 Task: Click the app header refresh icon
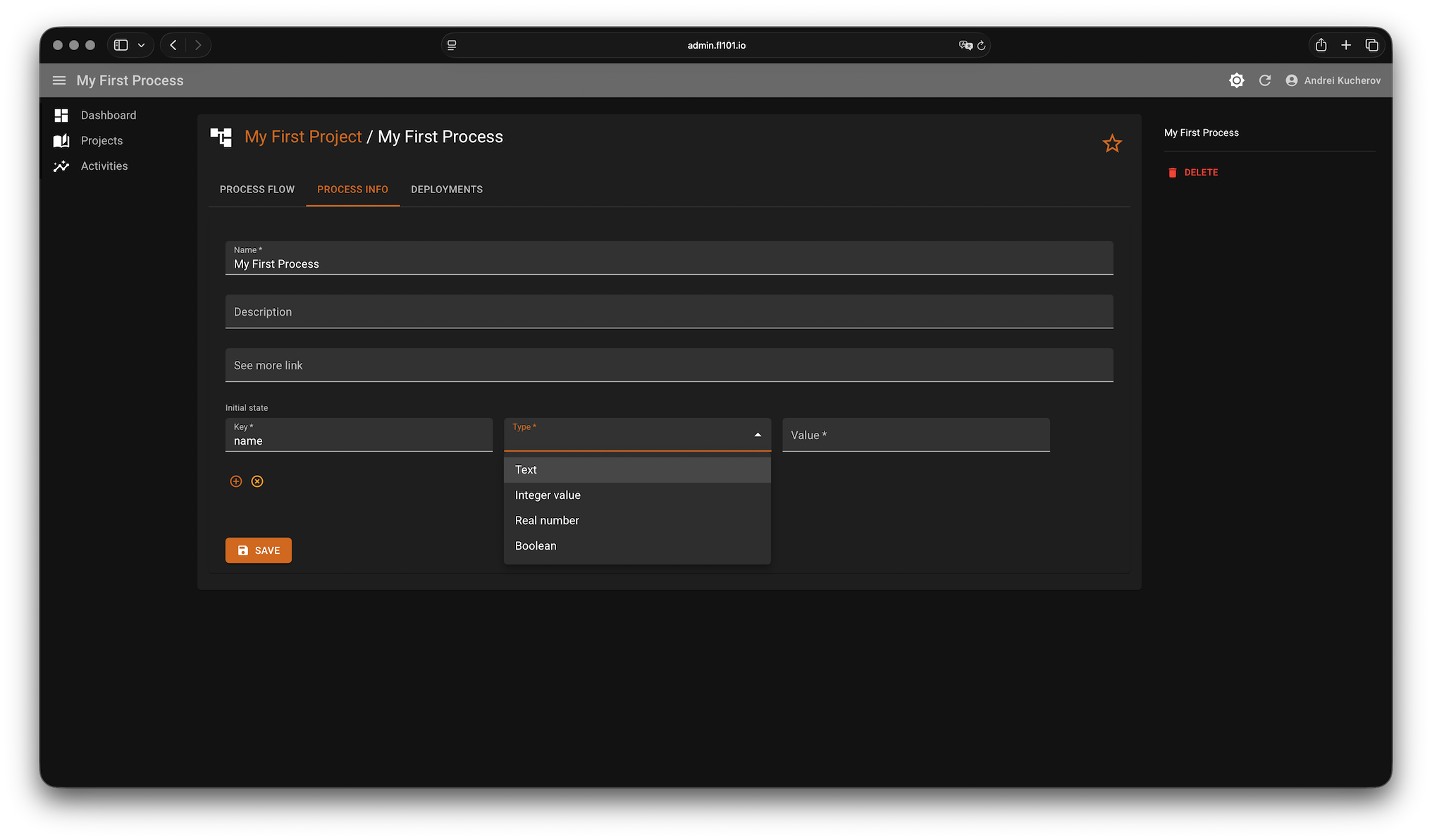tap(1265, 80)
